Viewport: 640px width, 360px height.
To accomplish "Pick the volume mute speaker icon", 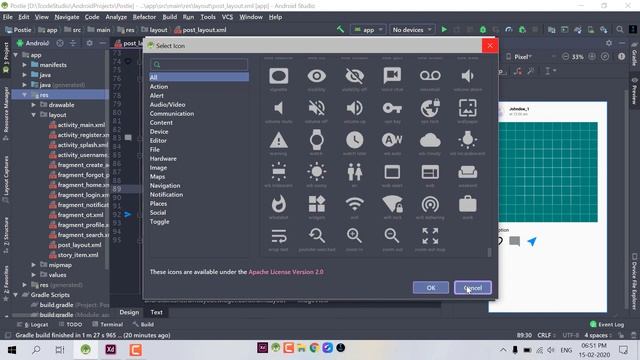I will [x=279, y=108].
